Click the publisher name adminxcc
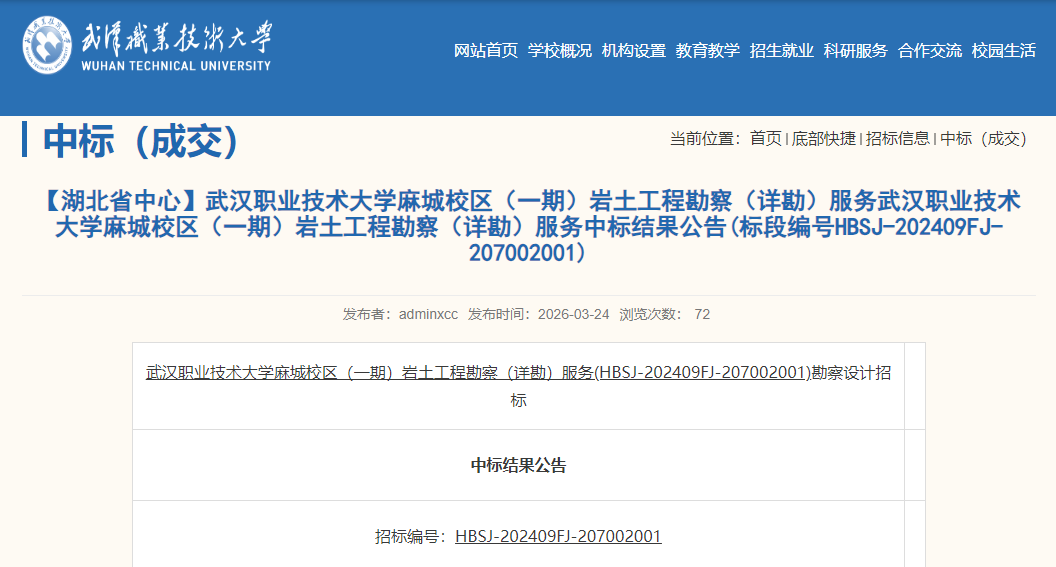The width and height of the screenshot is (1056, 567). coord(428,314)
